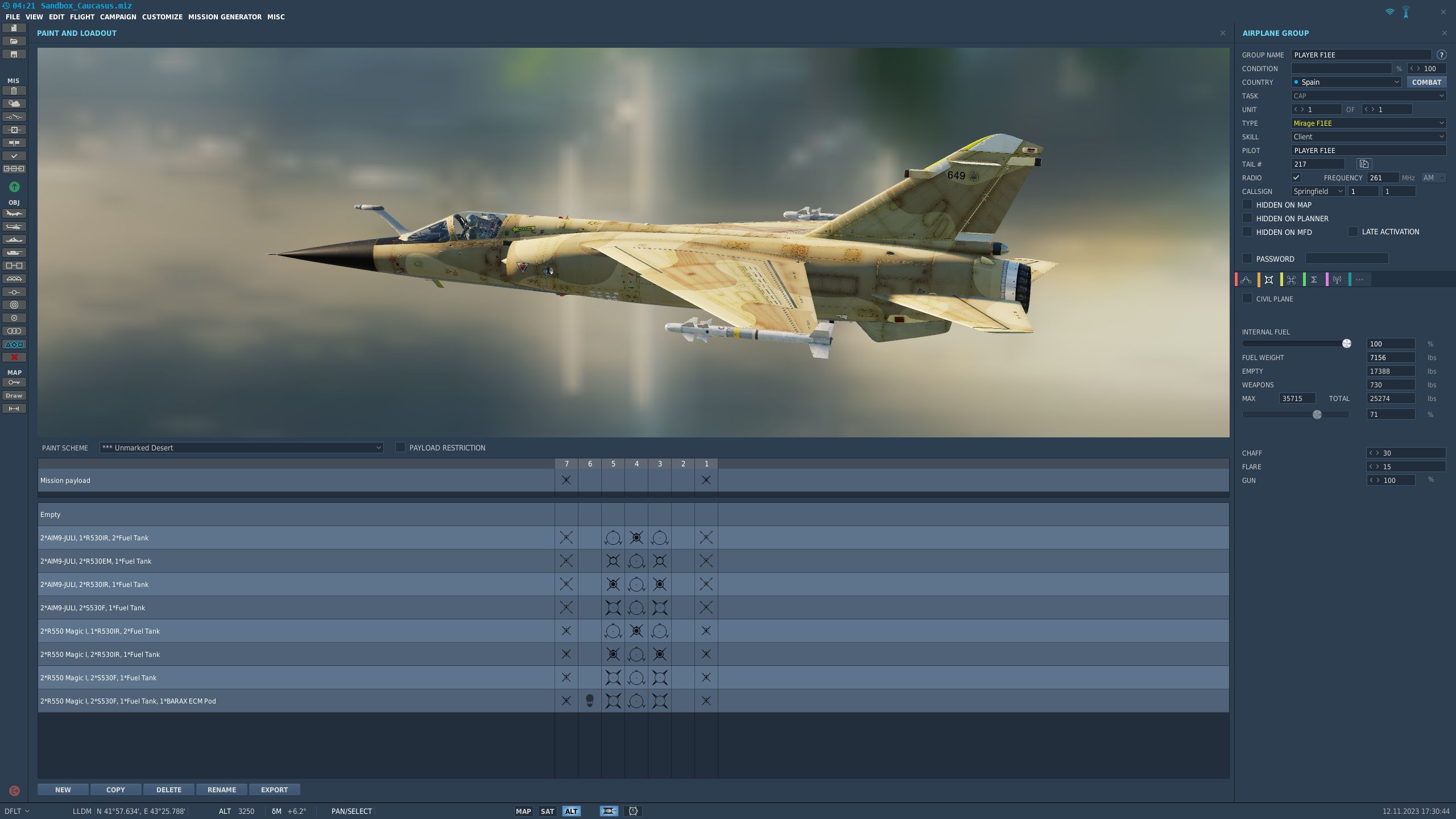Check the Late Activation box
The width and height of the screenshot is (1456, 819).
(1353, 231)
